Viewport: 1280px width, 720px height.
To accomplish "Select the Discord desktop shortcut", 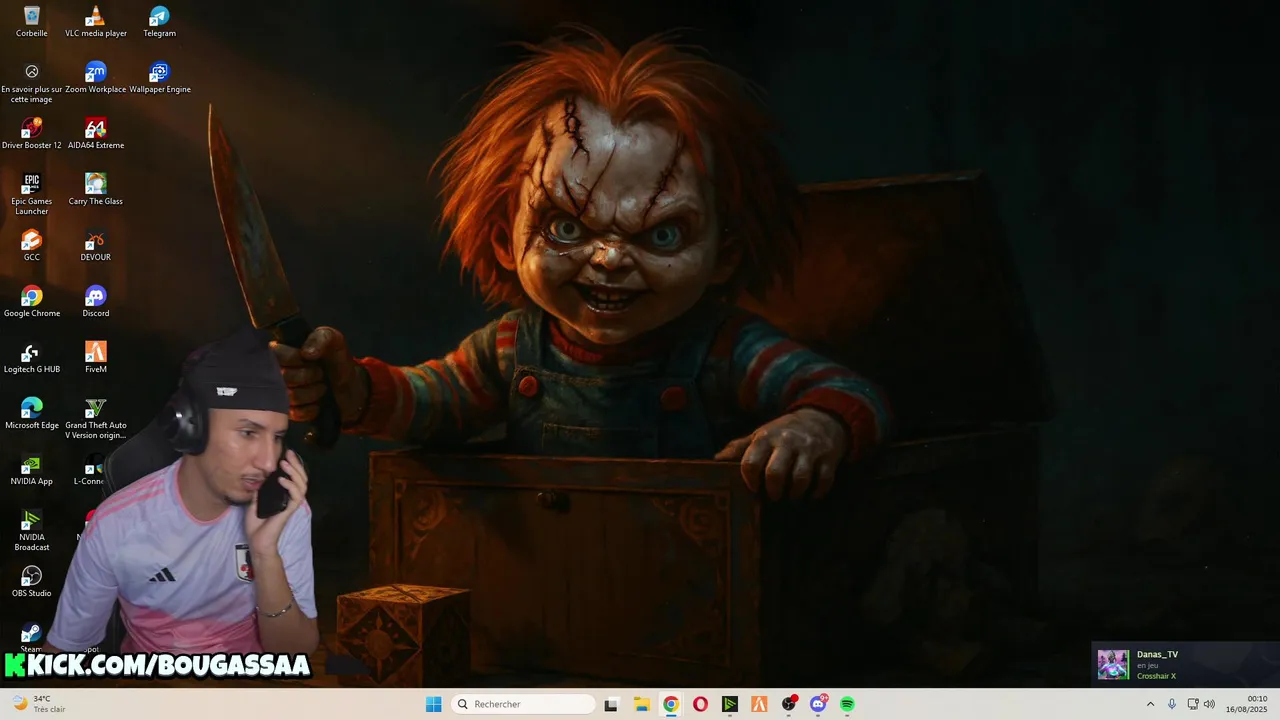I will click(96, 302).
